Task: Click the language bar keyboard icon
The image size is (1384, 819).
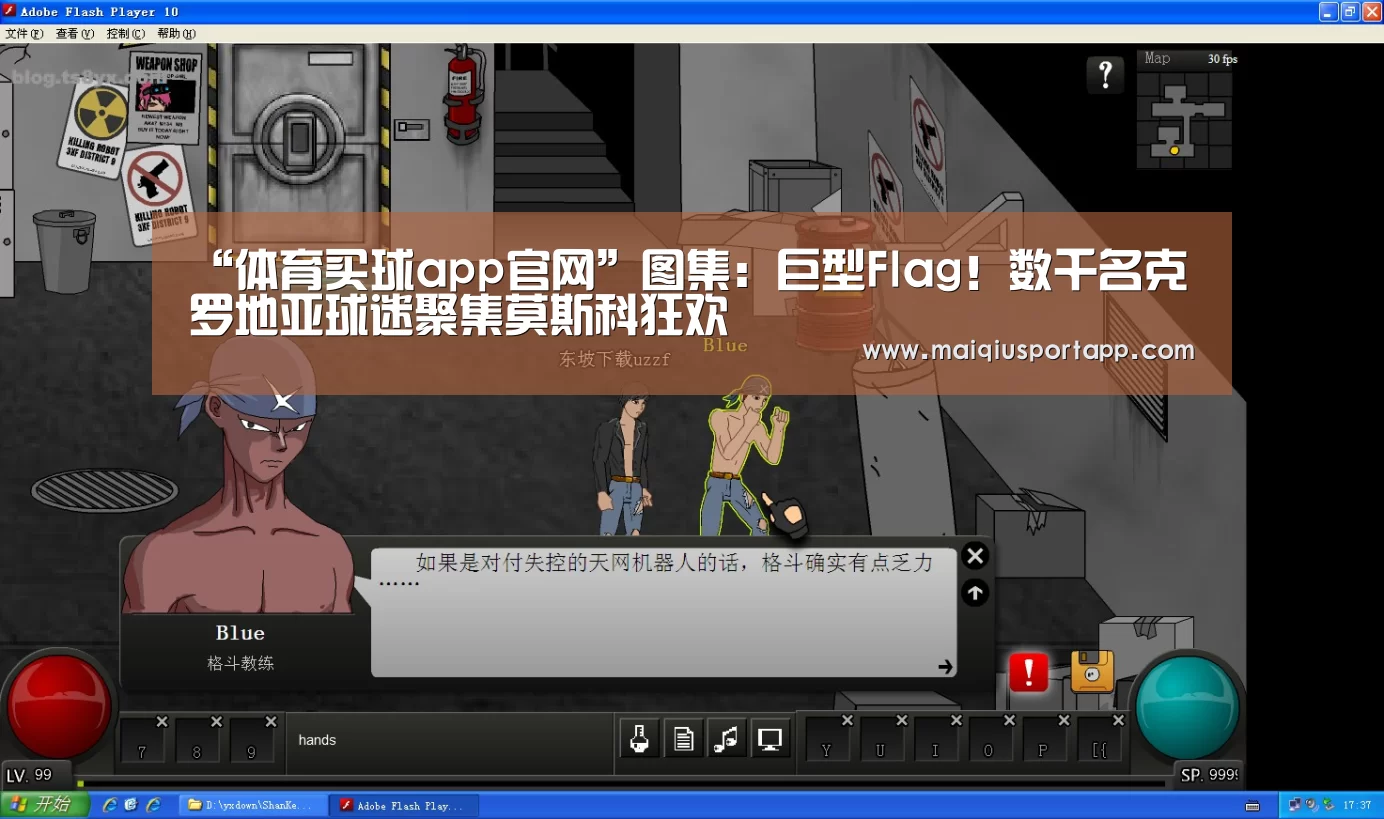Action: [1252, 805]
